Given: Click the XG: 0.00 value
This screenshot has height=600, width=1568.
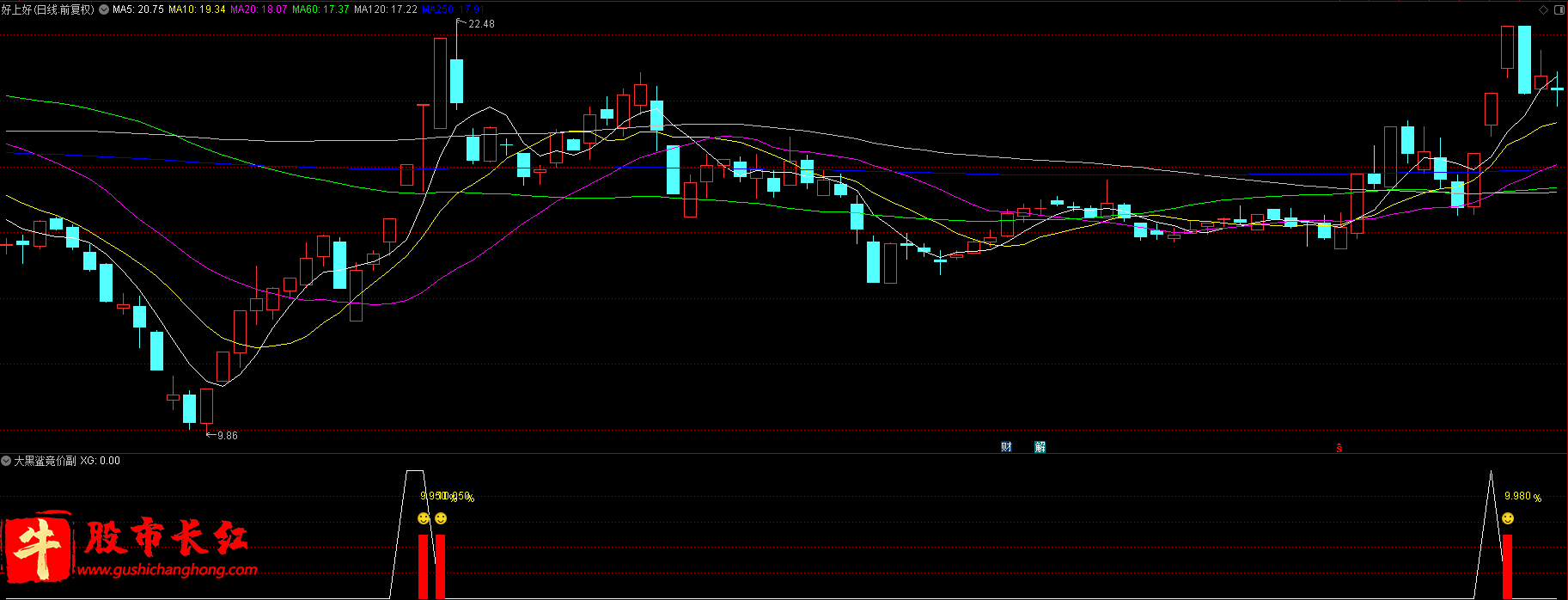Looking at the screenshot, I should (x=101, y=461).
